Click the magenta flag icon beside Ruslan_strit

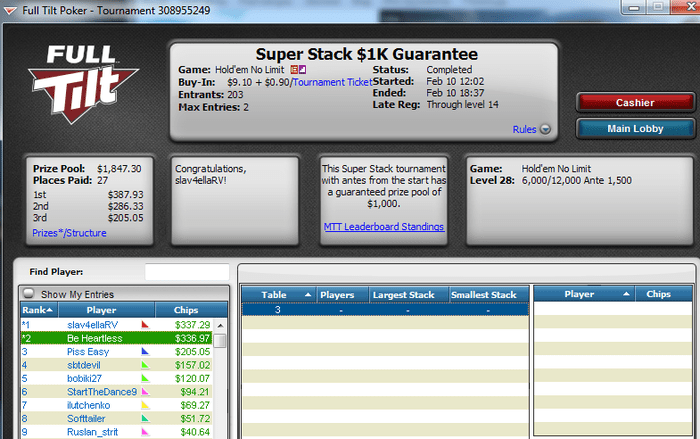[145, 432]
